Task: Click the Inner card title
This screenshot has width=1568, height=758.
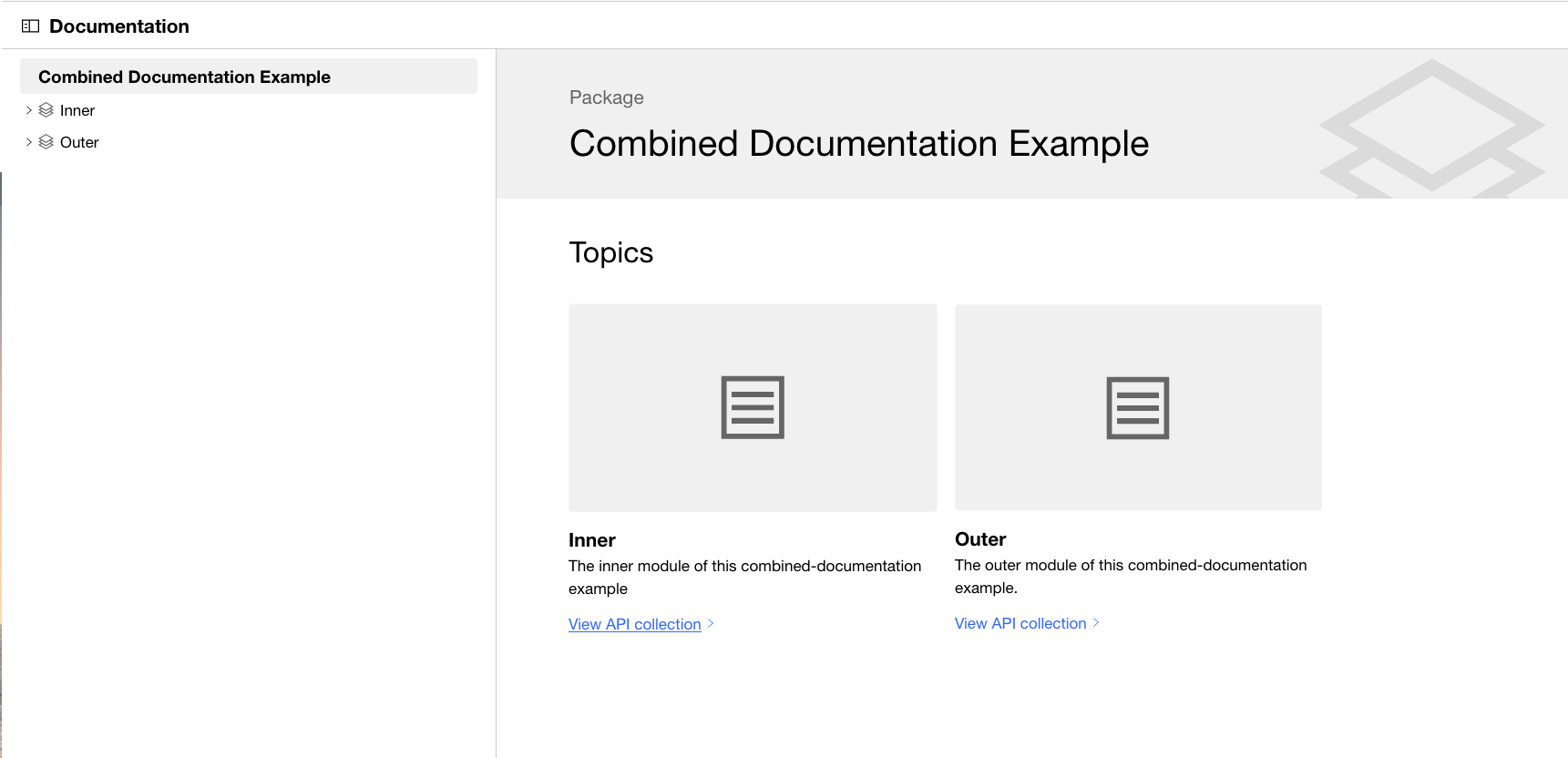Action: coord(592,540)
